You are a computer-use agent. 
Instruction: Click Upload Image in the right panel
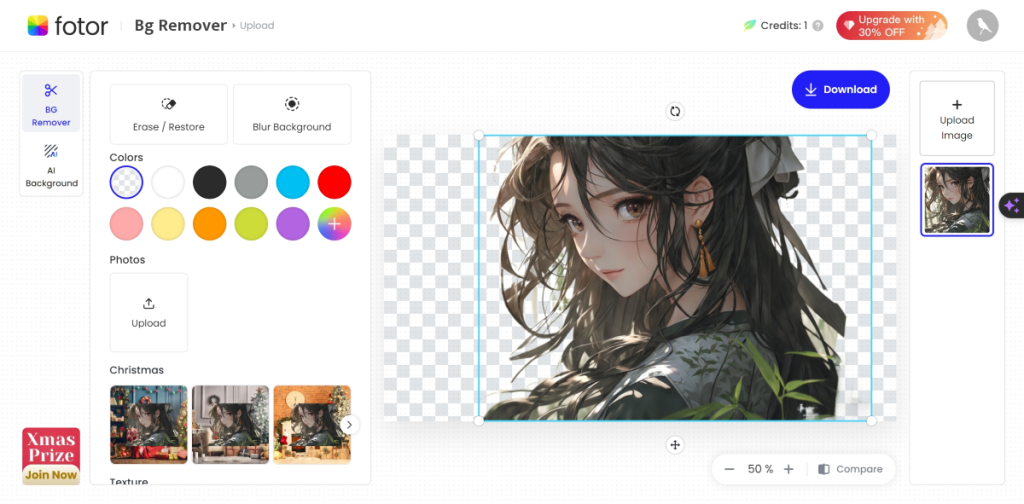pyautogui.click(x=957, y=118)
